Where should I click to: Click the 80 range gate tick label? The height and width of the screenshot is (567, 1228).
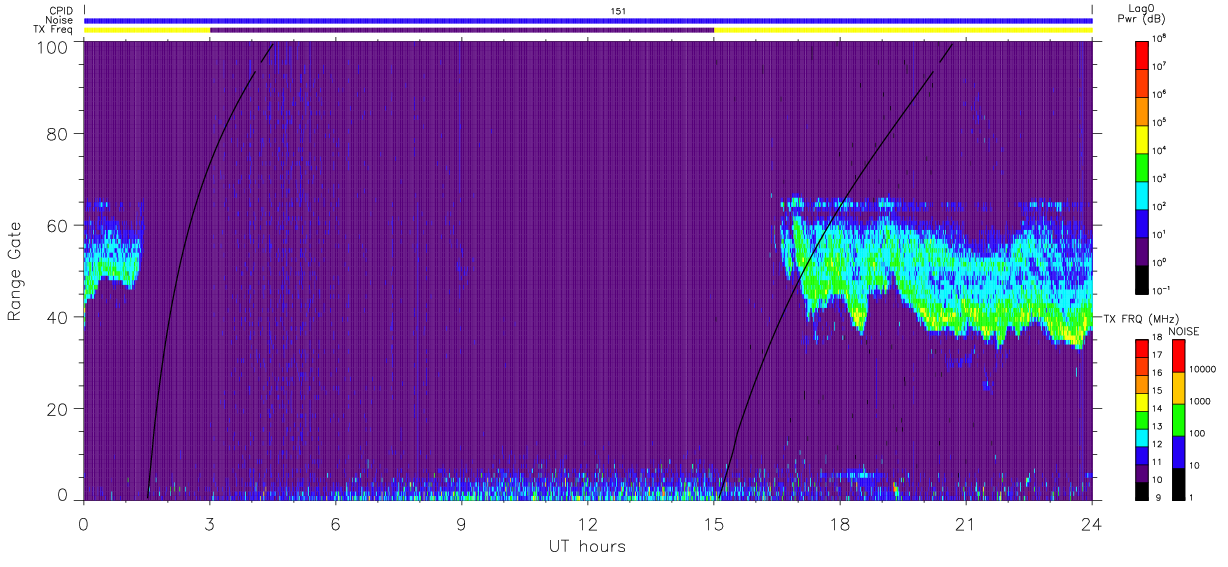coord(56,133)
